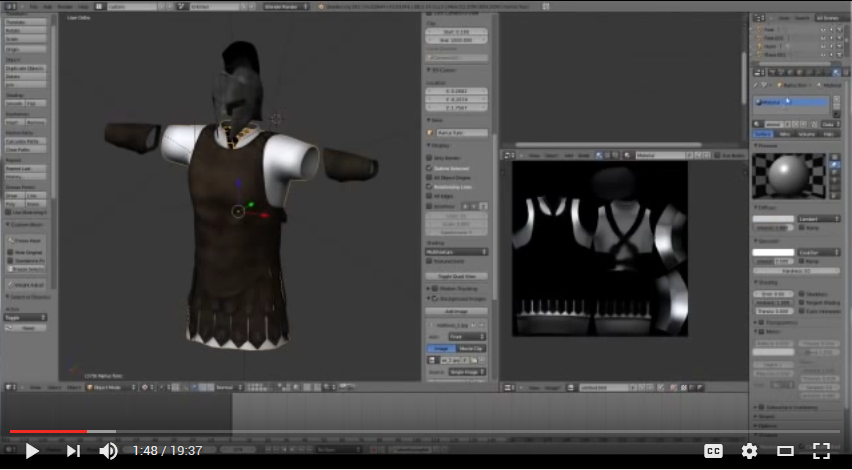This screenshot has height=470, width=852.
Task: Click the Scale tool button
Action: tap(26, 39)
